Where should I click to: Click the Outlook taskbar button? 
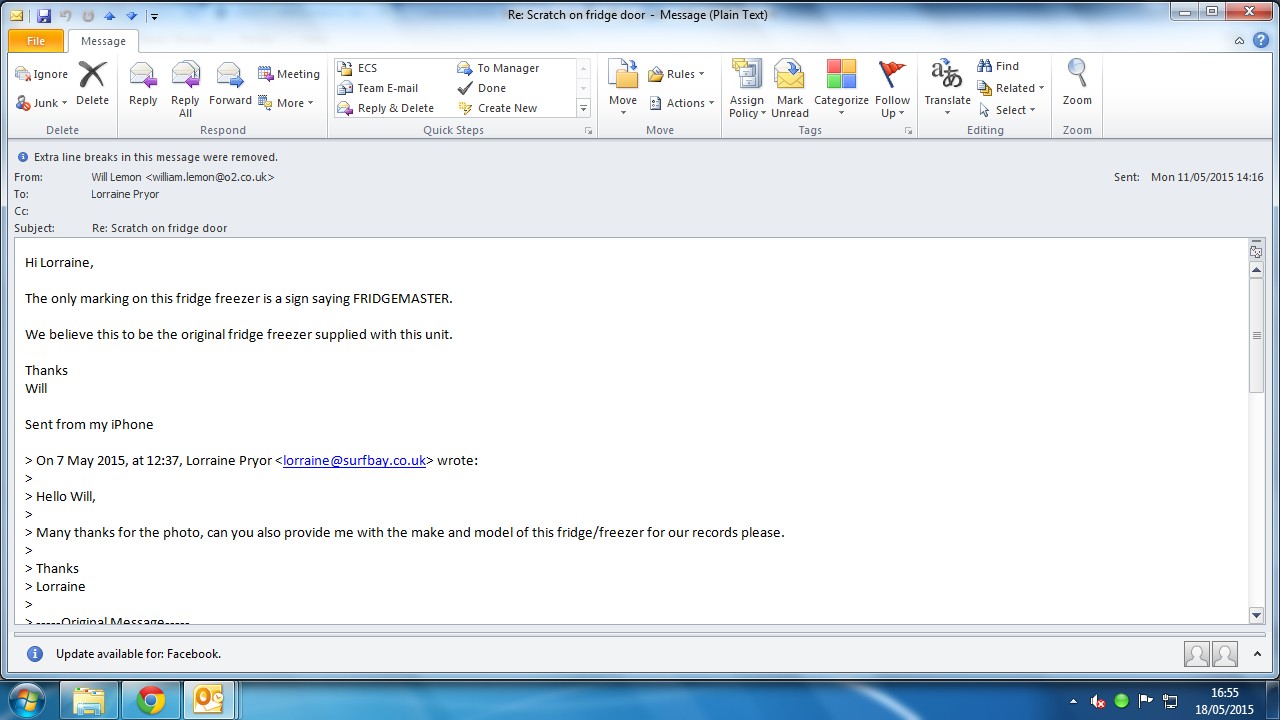208,700
